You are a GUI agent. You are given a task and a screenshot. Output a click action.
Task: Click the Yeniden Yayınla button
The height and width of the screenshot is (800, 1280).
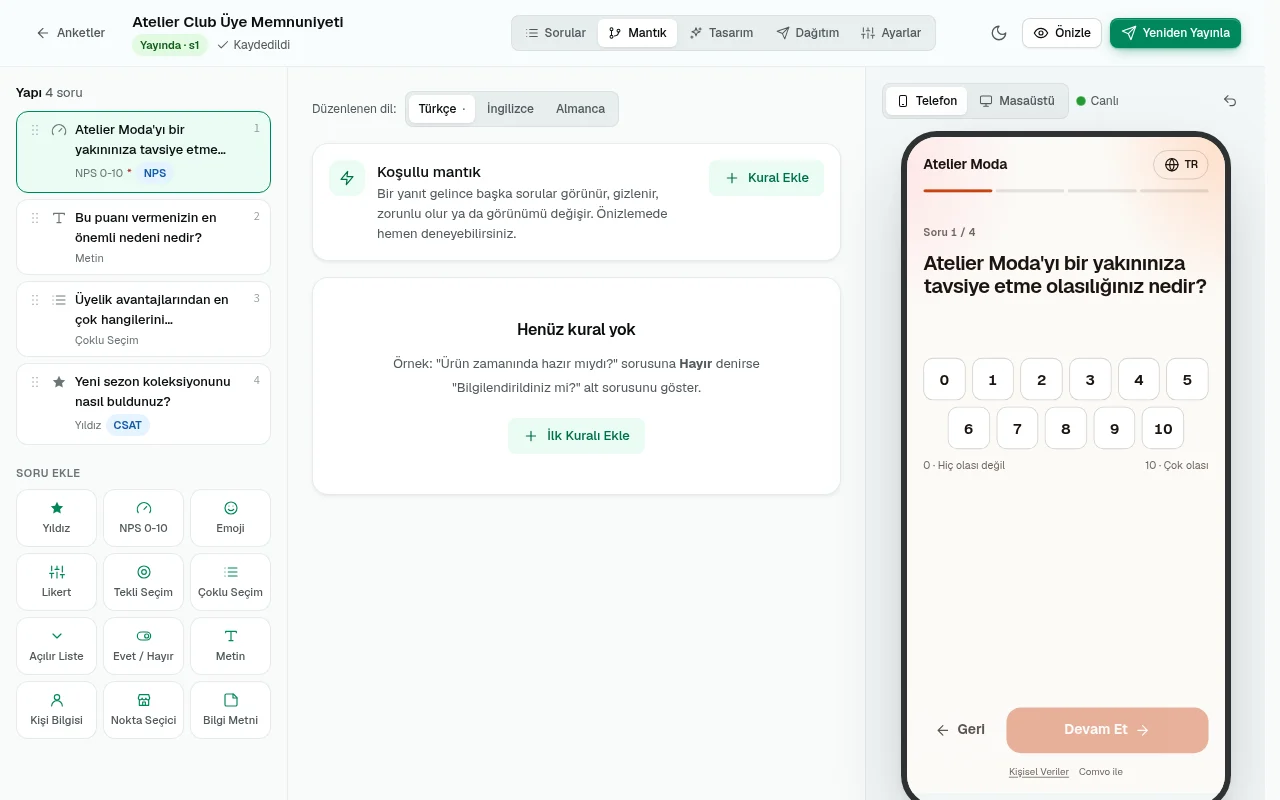pos(1175,33)
